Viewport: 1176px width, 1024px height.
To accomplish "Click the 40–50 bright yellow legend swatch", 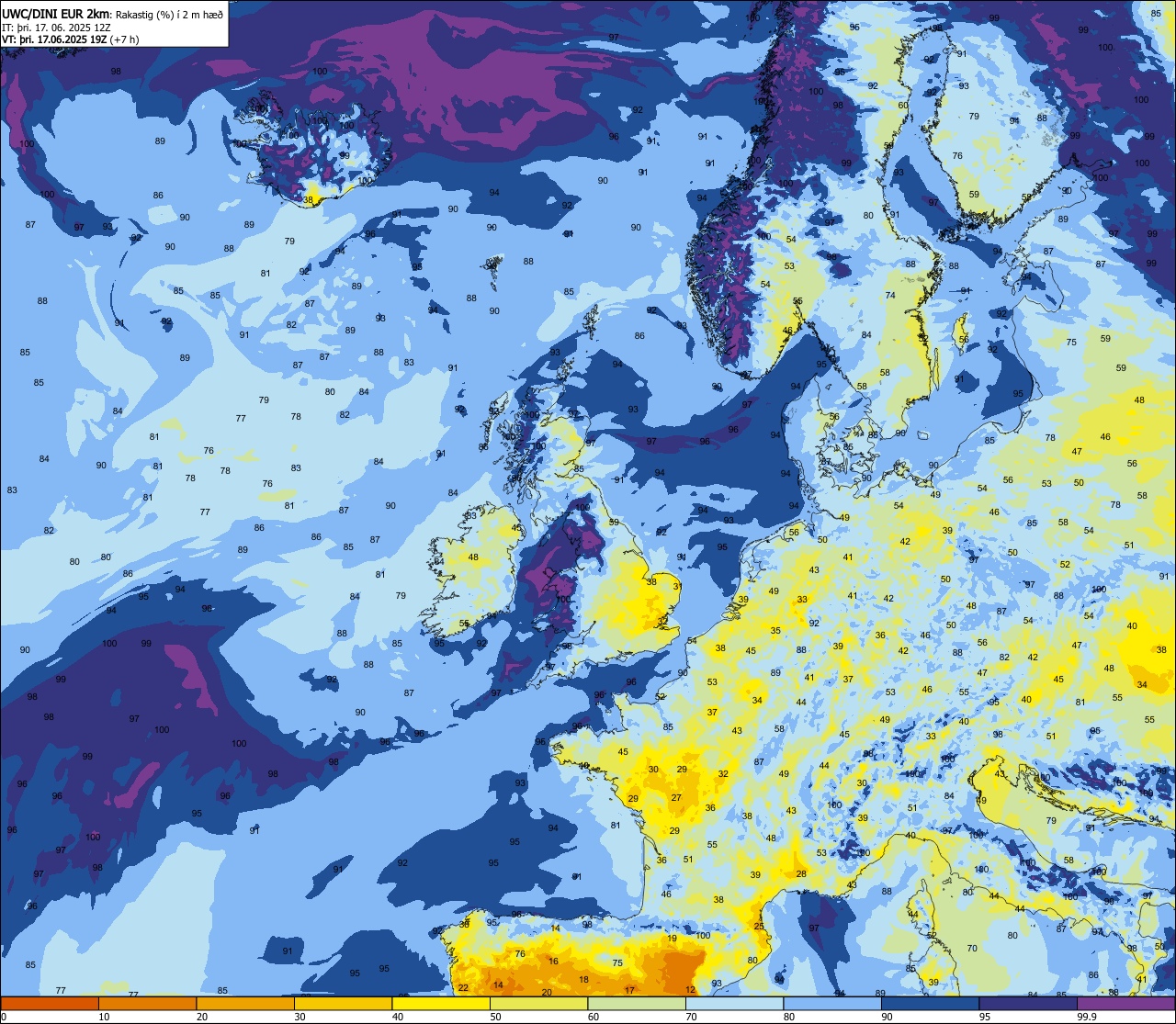I will click(441, 1003).
